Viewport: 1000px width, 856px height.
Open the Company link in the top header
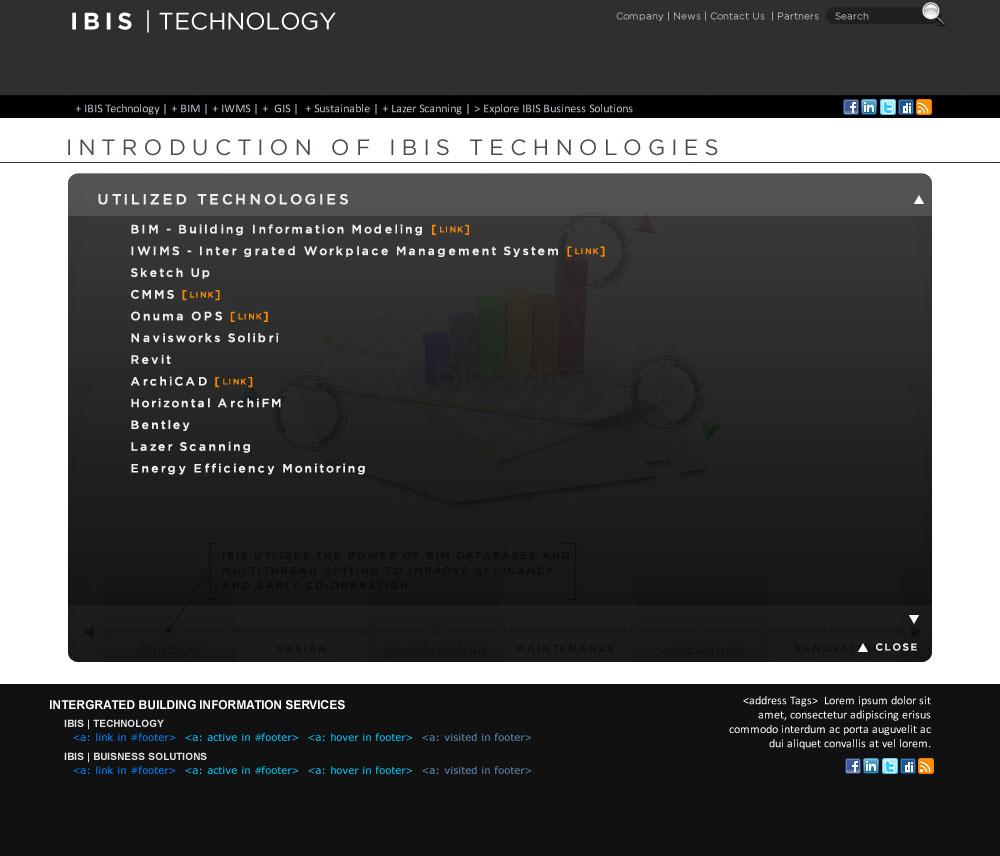coord(640,16)
